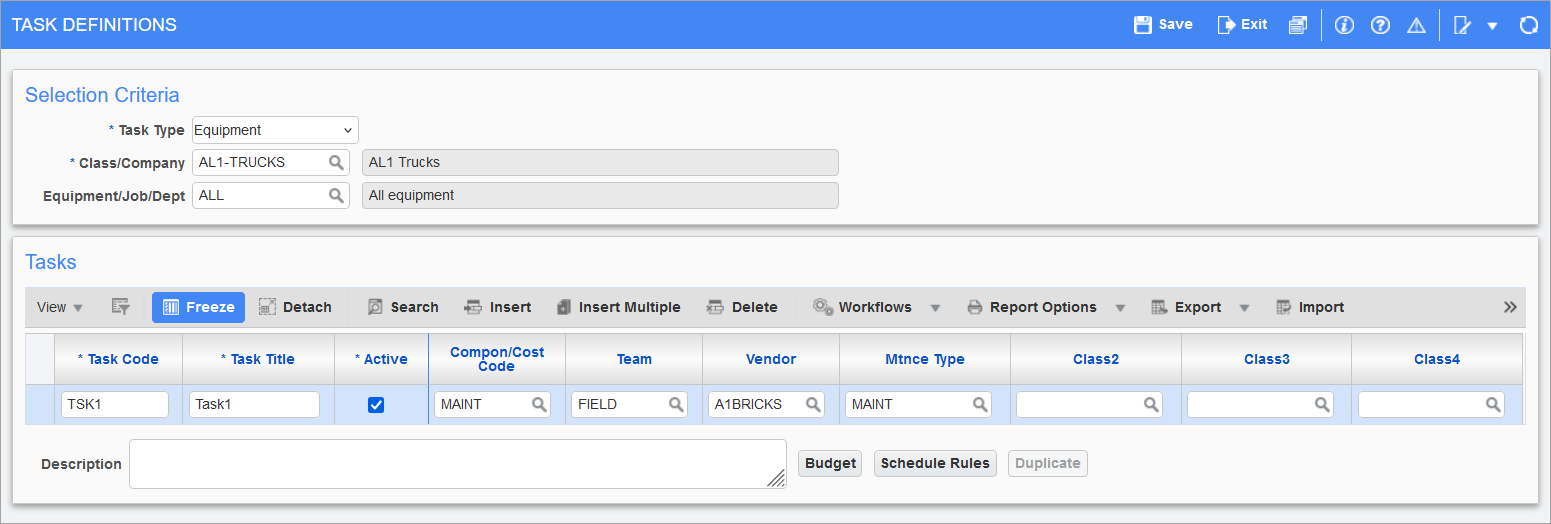This screenshot has height=524, width=1551.
Task: Show more toolbar items via double chevron
Action: (1510, 307)
